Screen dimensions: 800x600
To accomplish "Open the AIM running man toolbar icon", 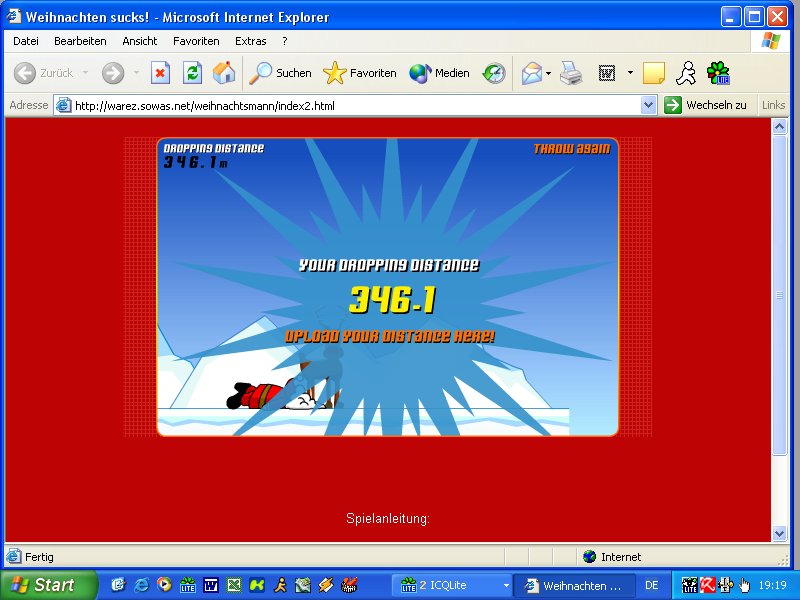I will (x=686, y=73).
